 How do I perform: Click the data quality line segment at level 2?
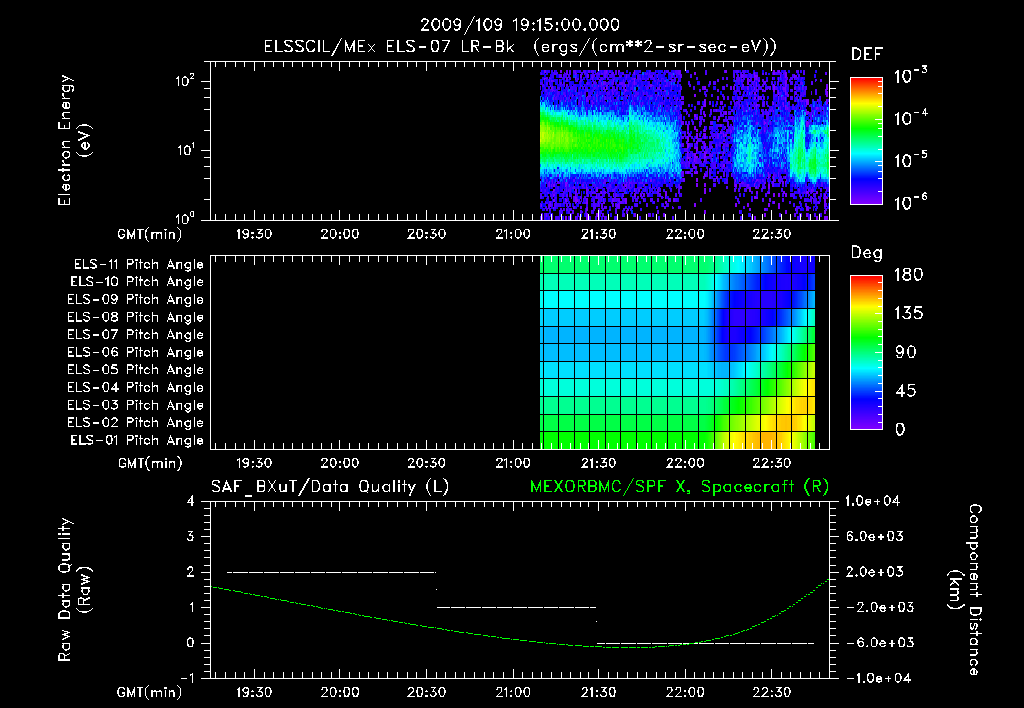click(331, 572)
